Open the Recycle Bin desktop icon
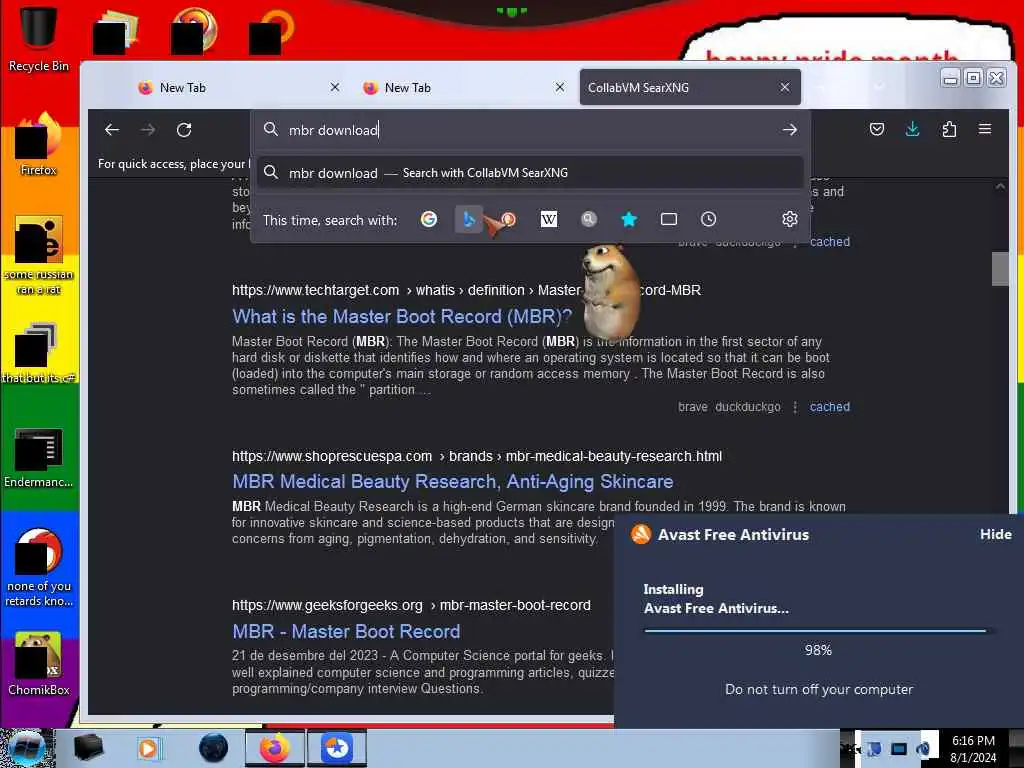The width and height of the screenshot is (1024, 768). pos(38,38)
